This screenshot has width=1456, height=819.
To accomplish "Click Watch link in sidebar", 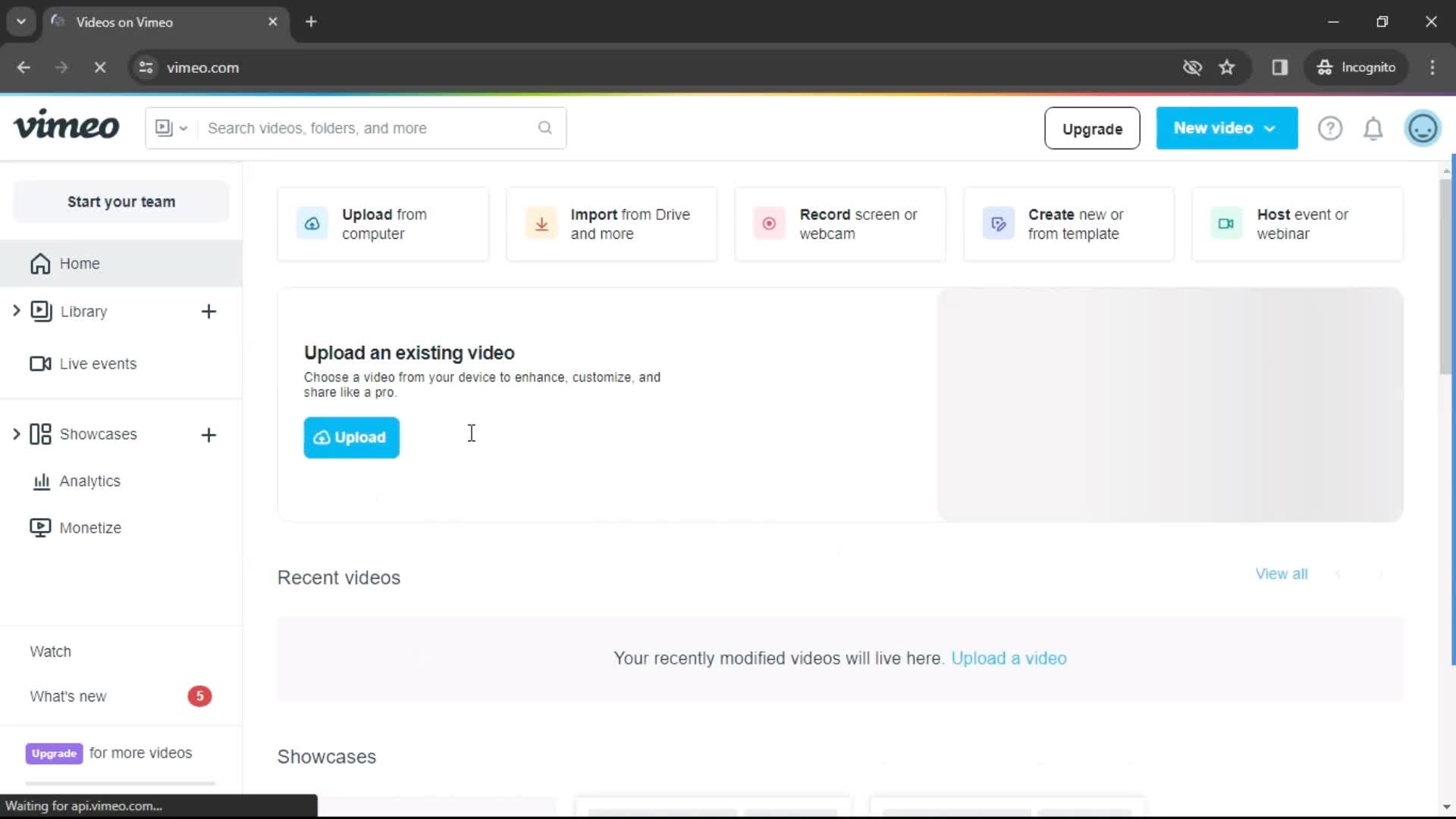I will pyautogui.click(x=50, y=651).
